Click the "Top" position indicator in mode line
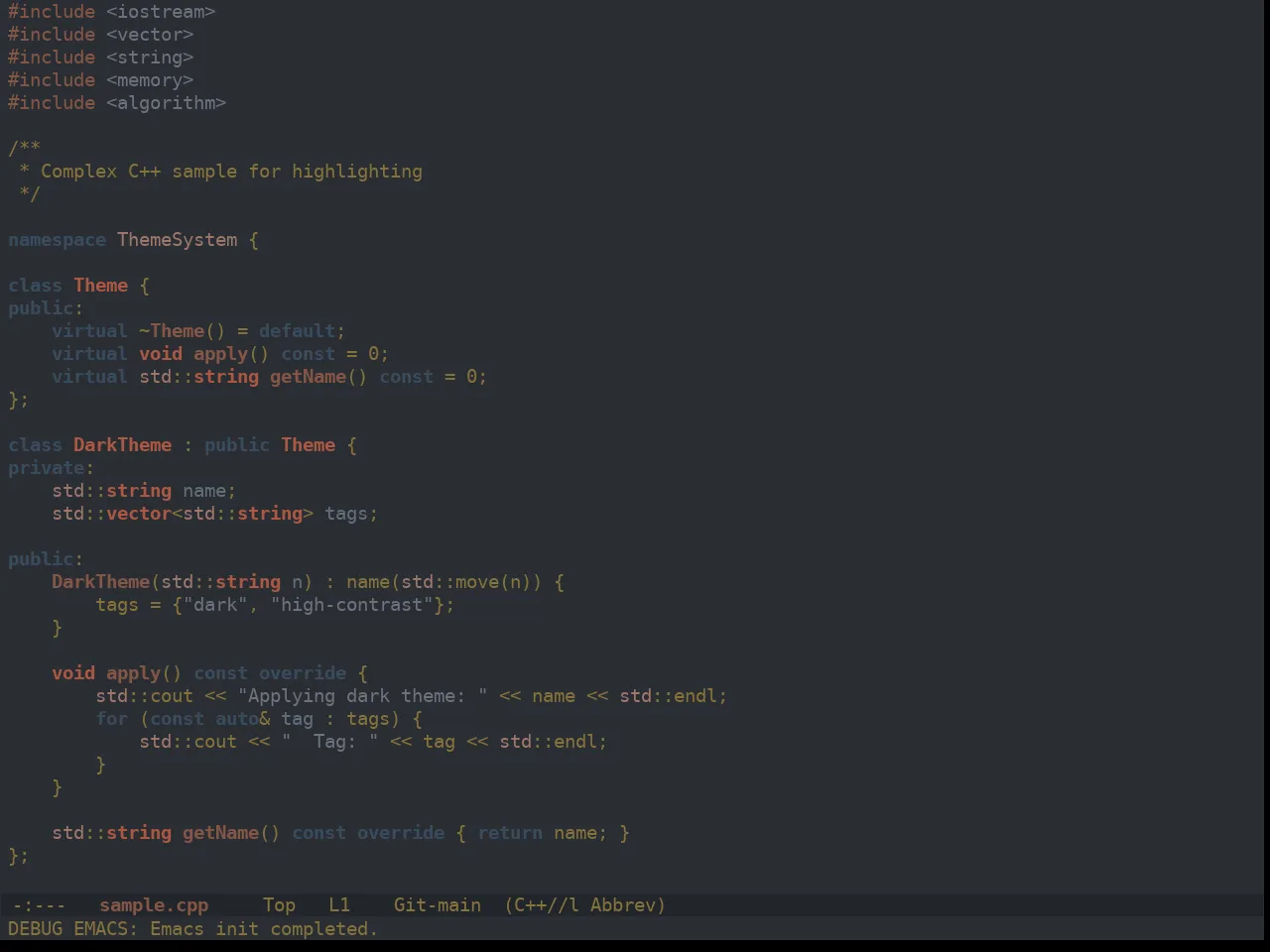The width and height of the screenshot is (1270, 952). tap(279, 905)
